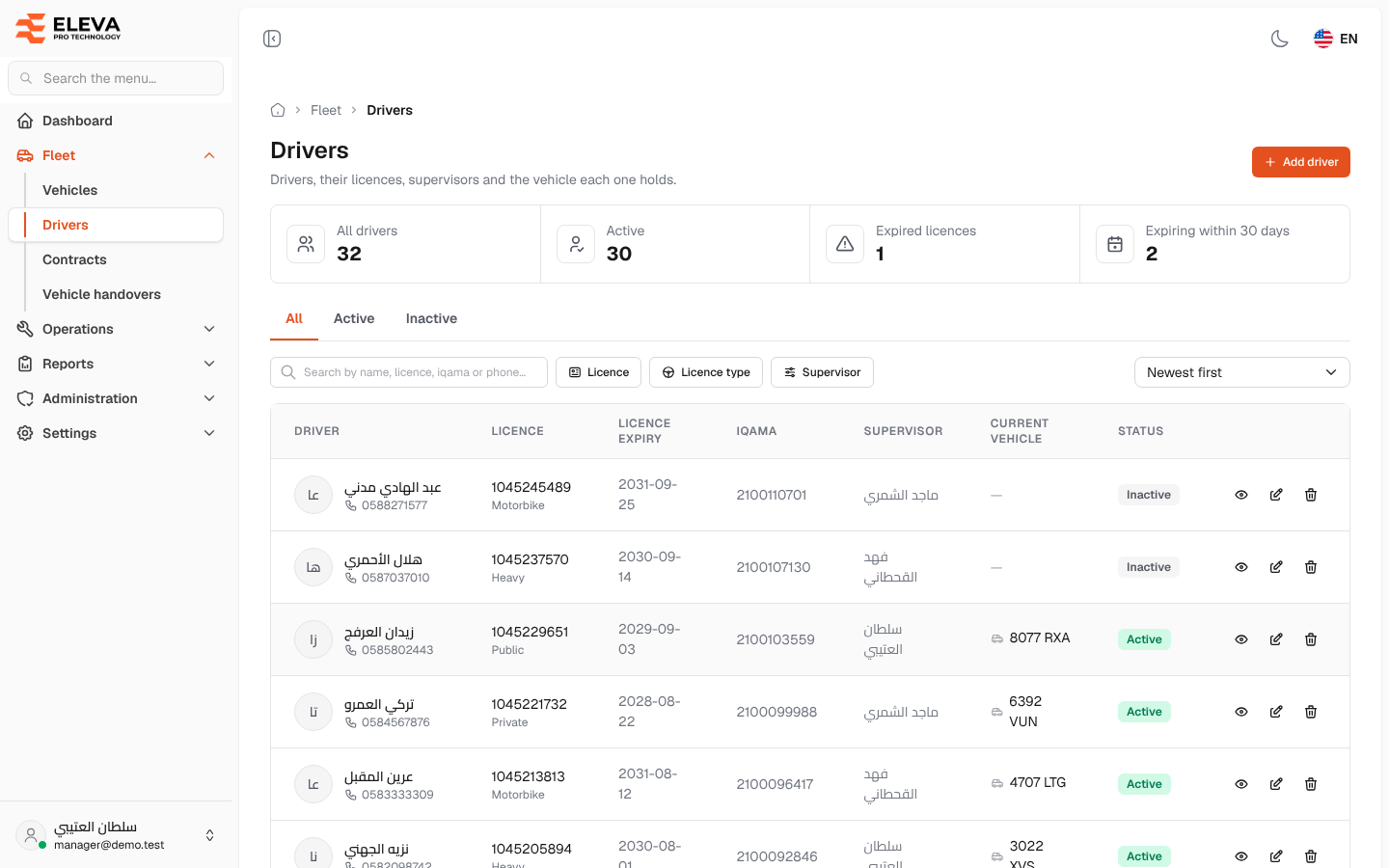Viewport: 1389px width, 868px height.
Task: Delete driver with licence 1045213813
Action: [1311, 784]
